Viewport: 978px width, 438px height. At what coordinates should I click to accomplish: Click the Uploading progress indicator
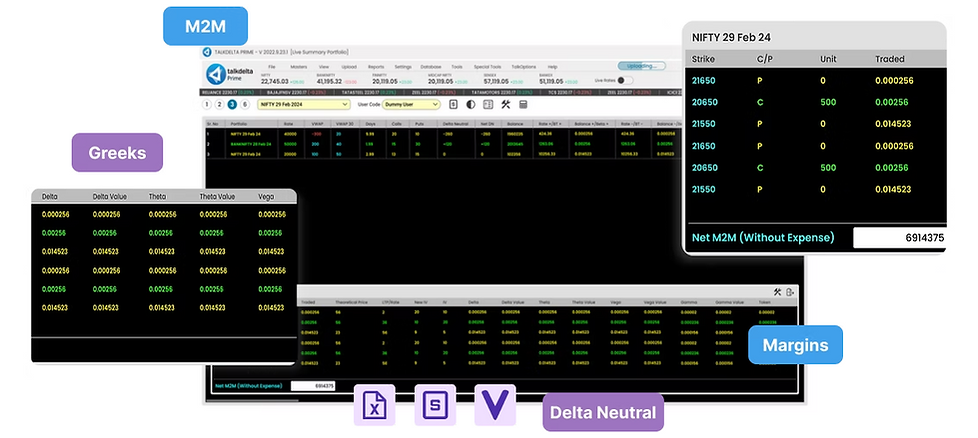click(x=642, y=66)
